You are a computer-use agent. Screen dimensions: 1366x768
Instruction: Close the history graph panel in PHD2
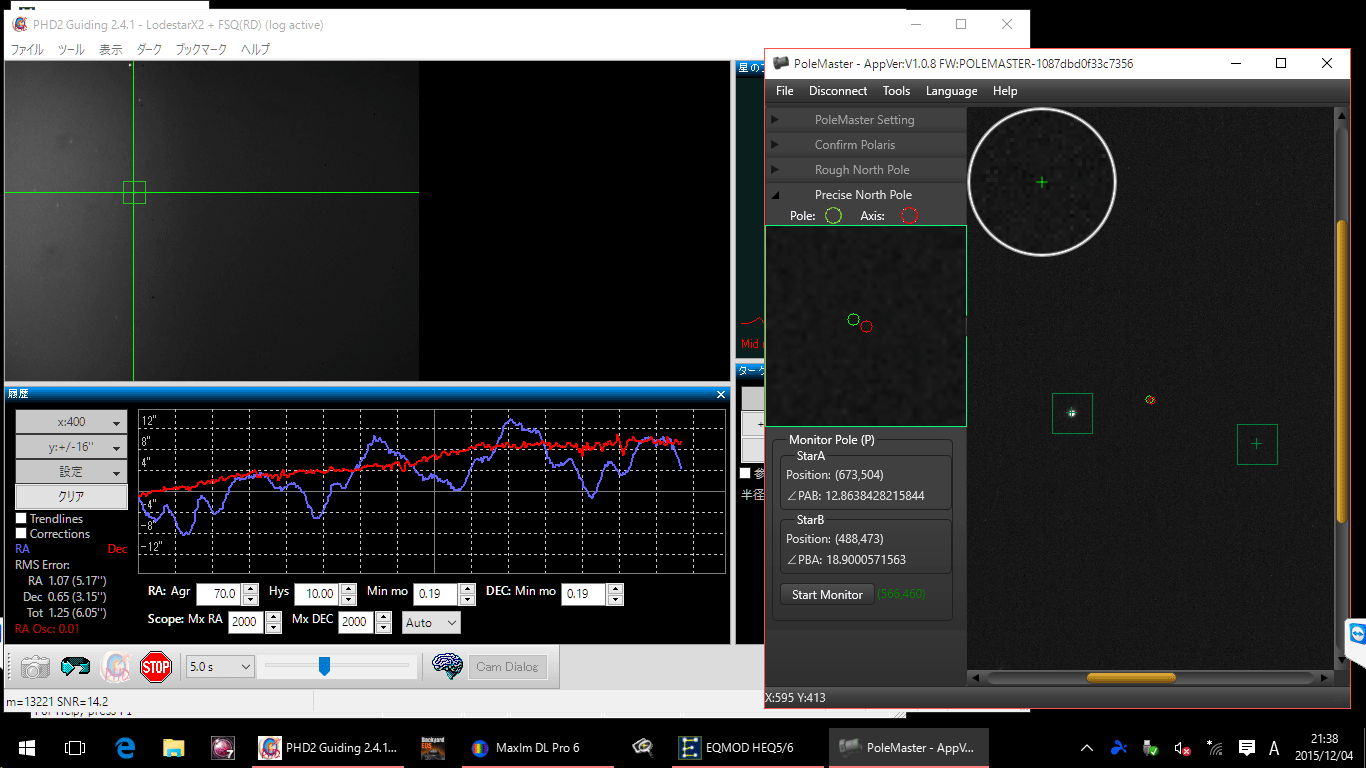pos(721,394)
